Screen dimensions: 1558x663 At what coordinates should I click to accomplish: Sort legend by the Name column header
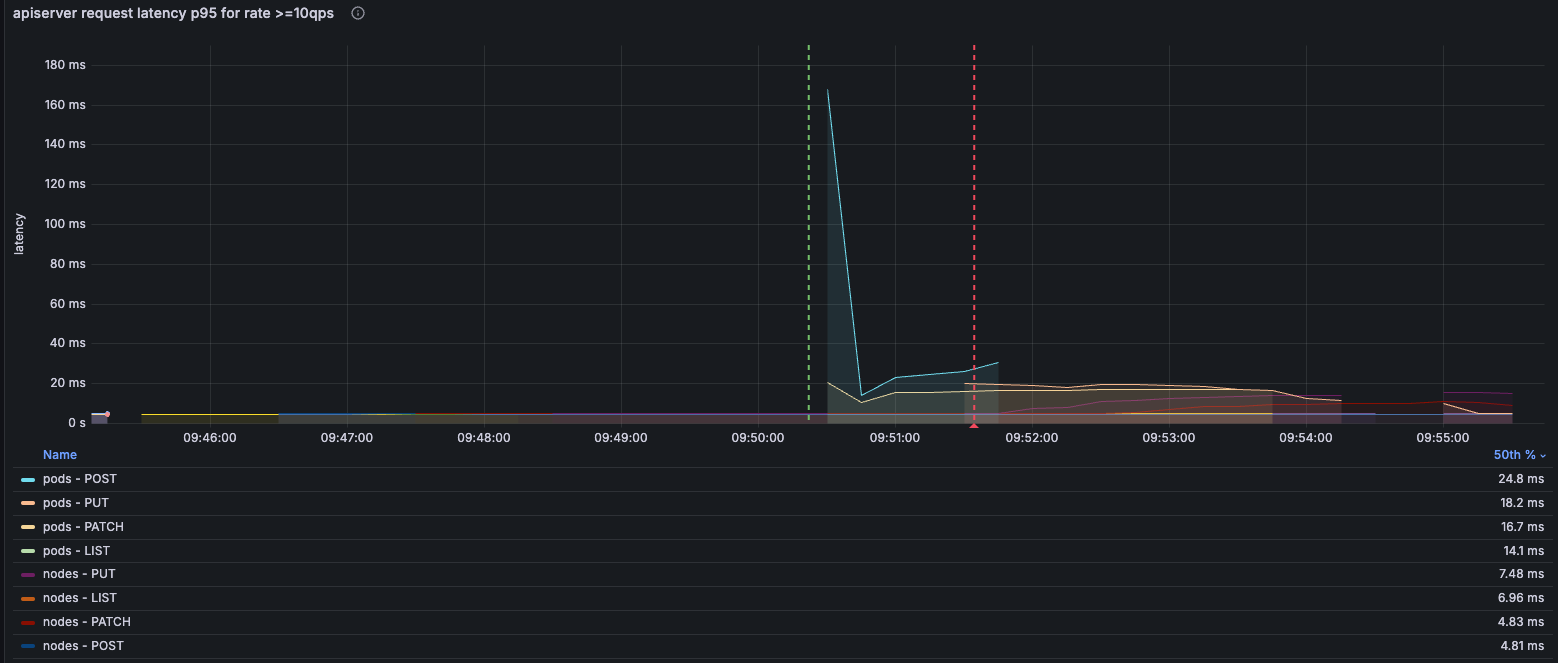60,455
